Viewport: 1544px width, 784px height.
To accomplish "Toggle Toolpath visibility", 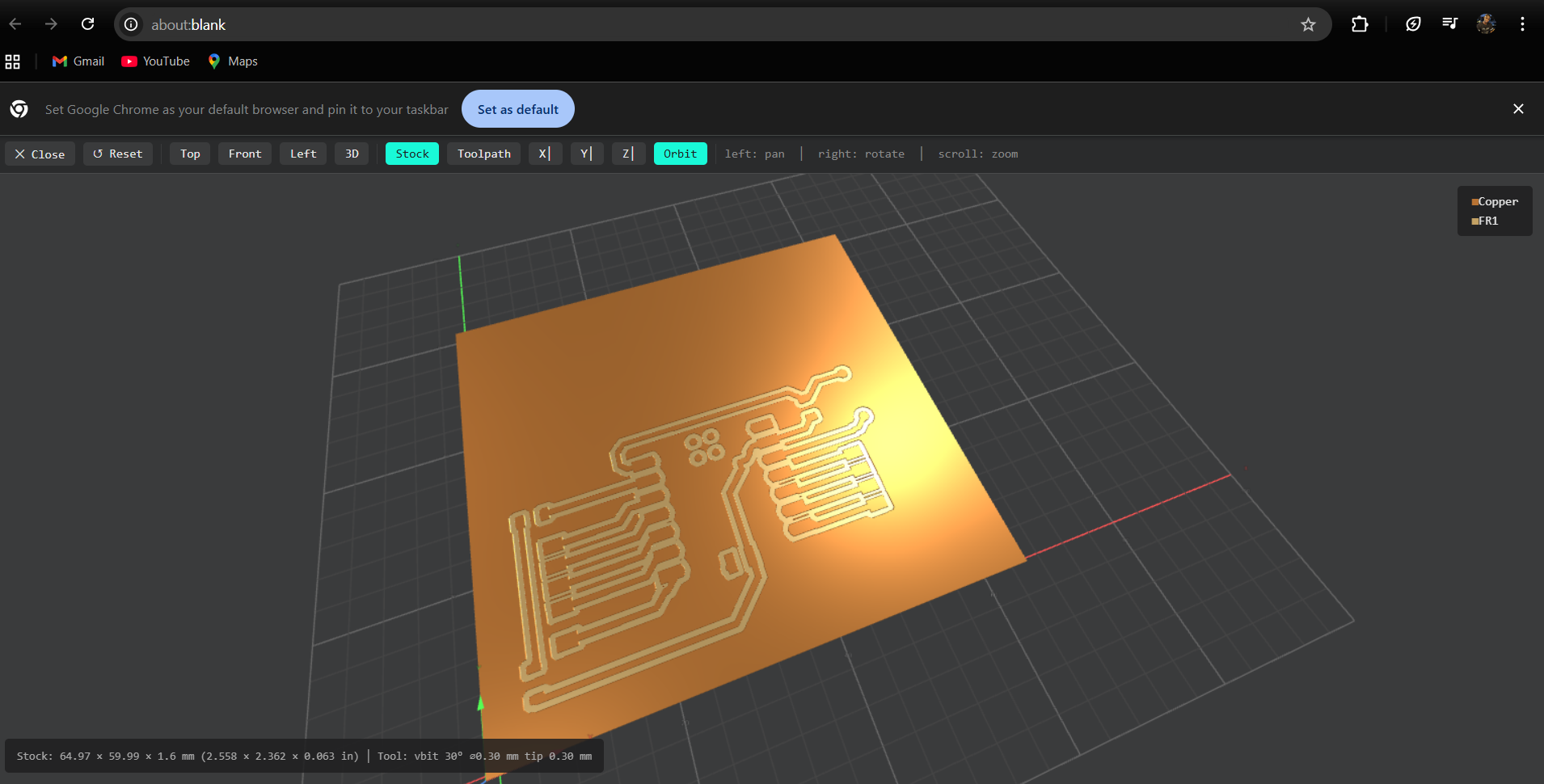I will [483, 154].
